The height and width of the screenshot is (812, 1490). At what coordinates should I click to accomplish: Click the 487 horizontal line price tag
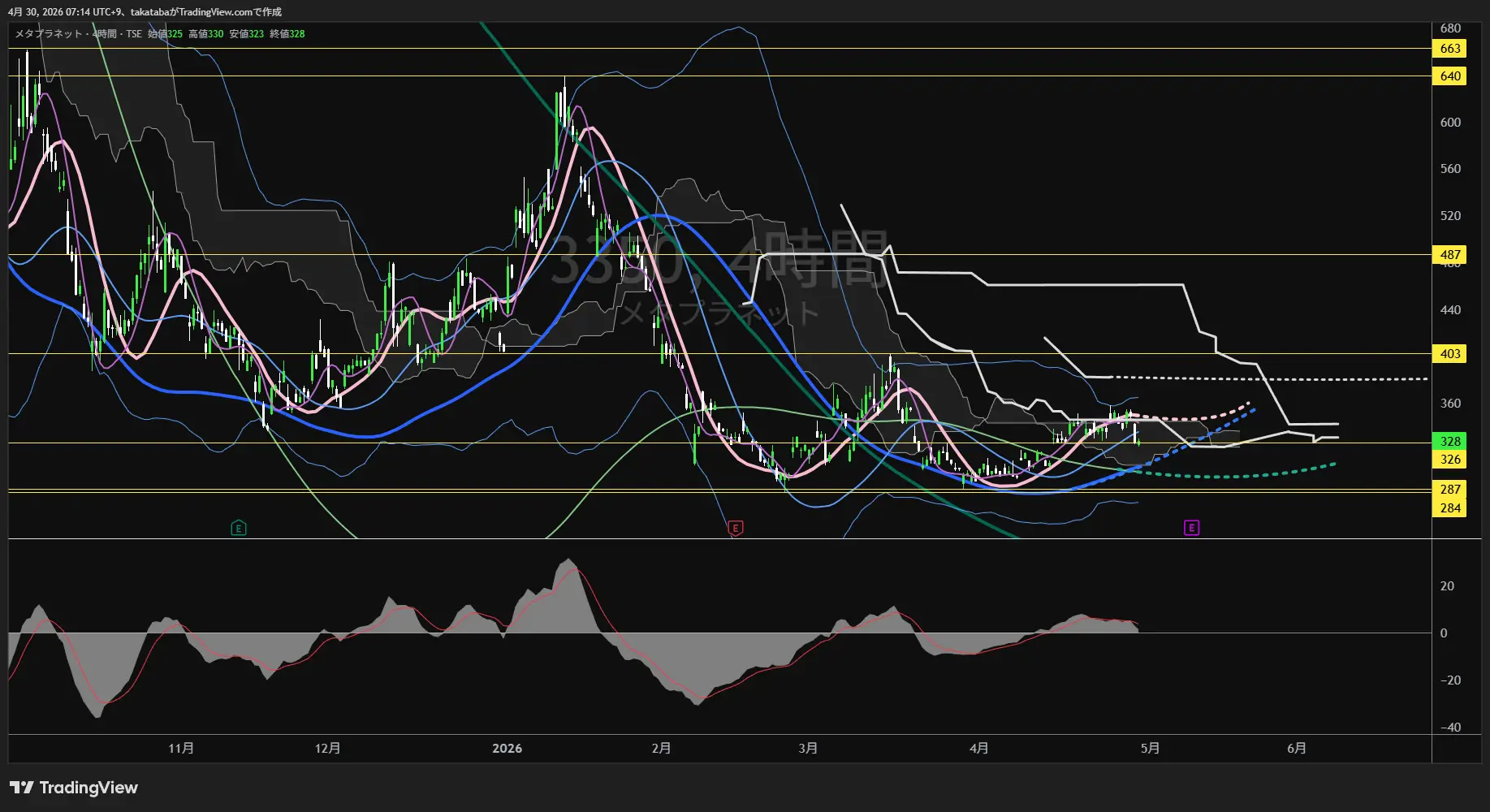(x=1449, y=255)
